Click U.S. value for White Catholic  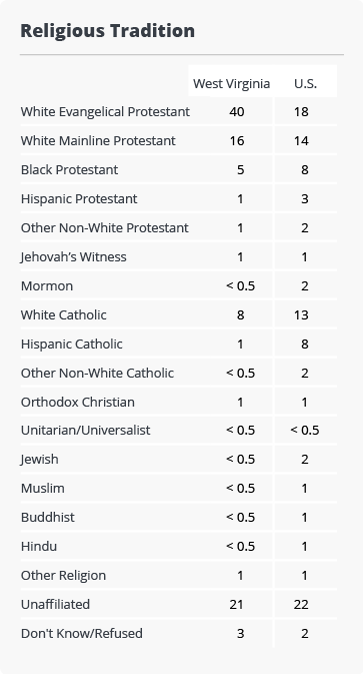tap(301, 315)
